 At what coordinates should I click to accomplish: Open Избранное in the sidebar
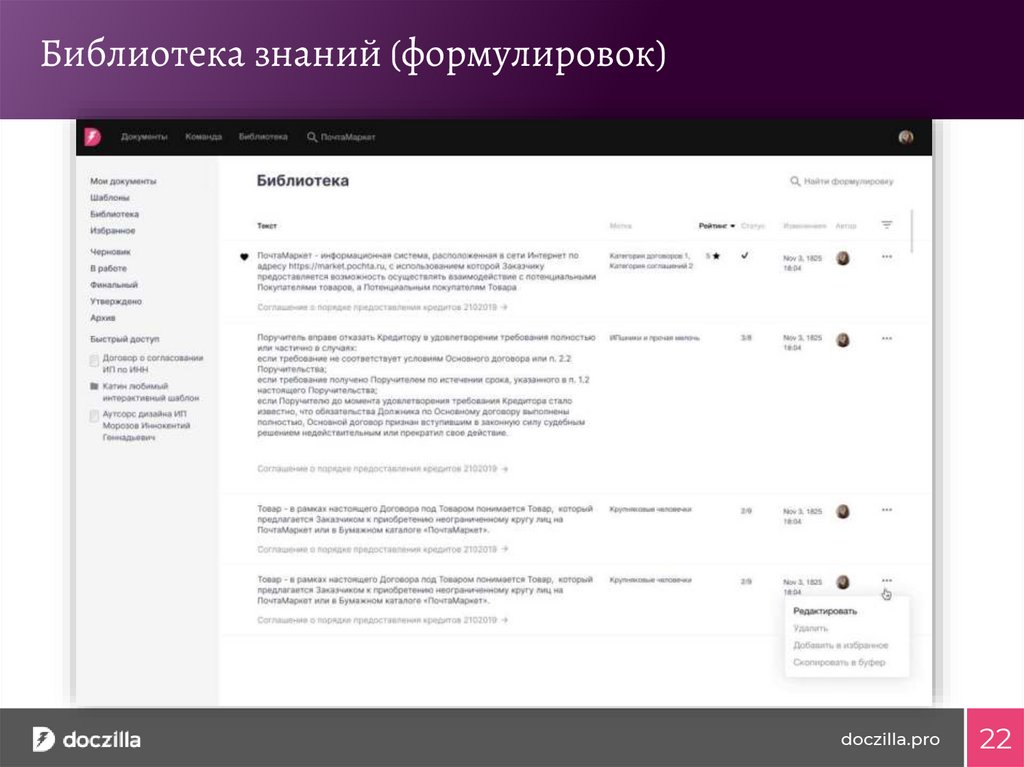[x=113, y=231]
